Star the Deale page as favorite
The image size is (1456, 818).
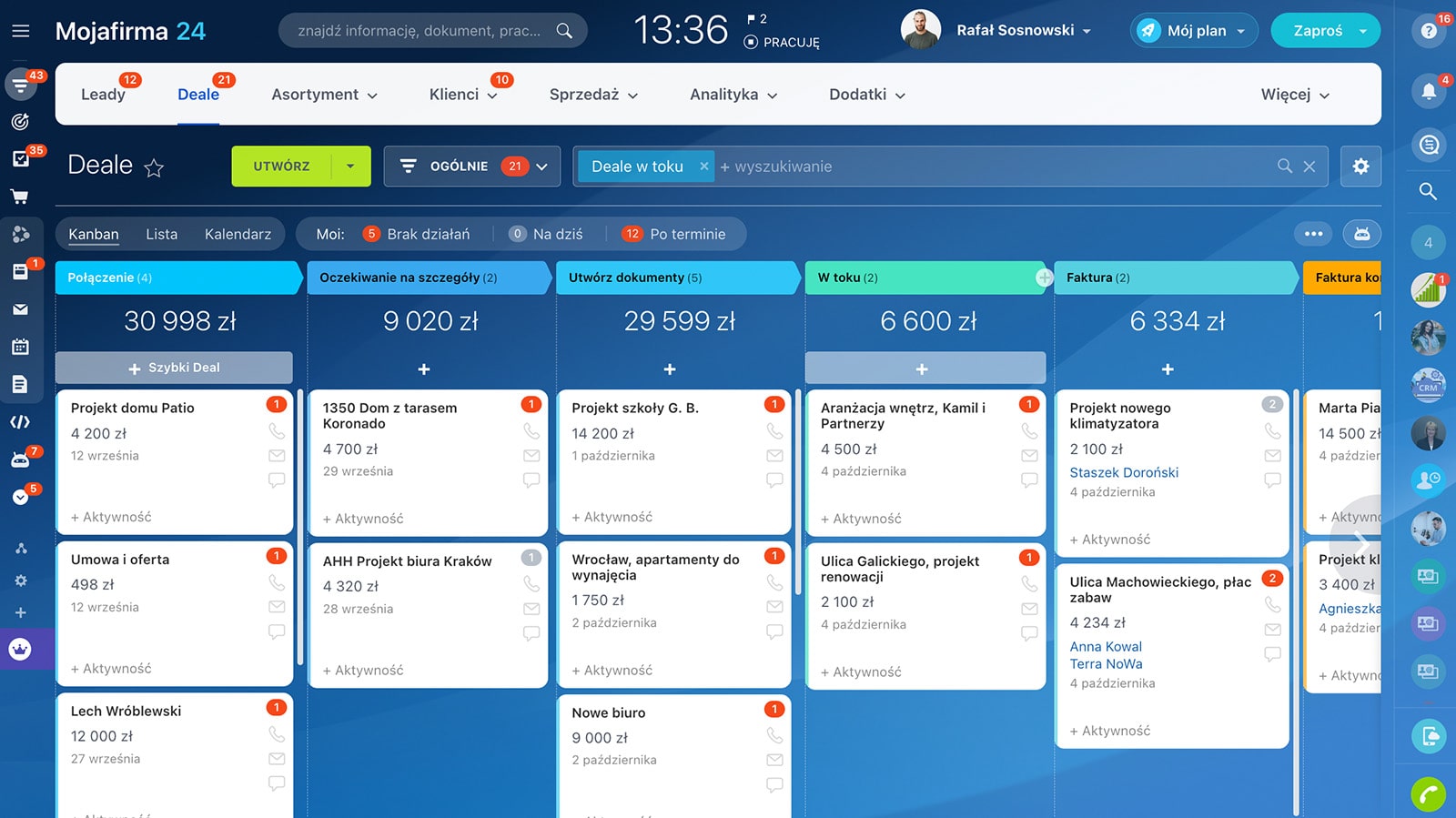coord(154,168)
